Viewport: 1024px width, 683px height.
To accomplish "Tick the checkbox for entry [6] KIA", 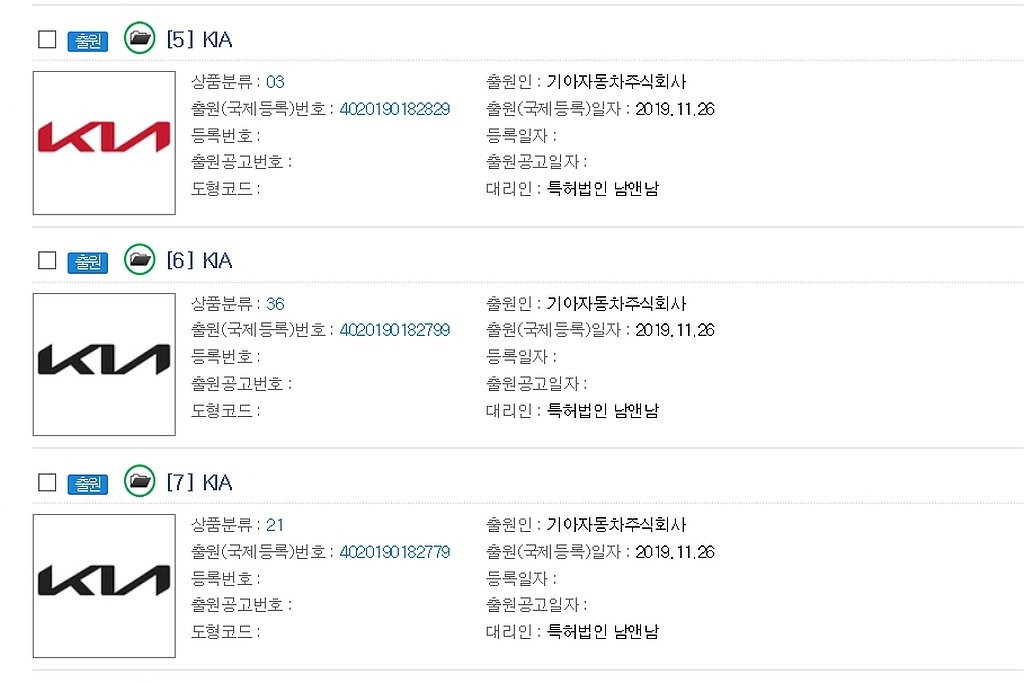I will pyautogui.click(x=47, y=261).
